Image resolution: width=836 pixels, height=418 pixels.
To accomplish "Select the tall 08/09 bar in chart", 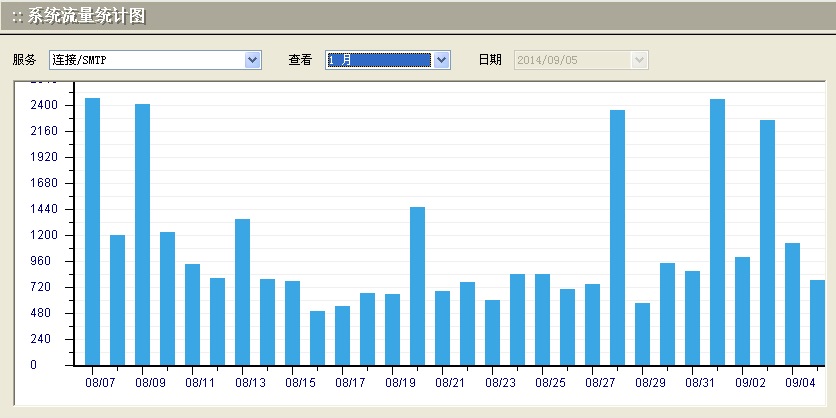I will 142,235.
